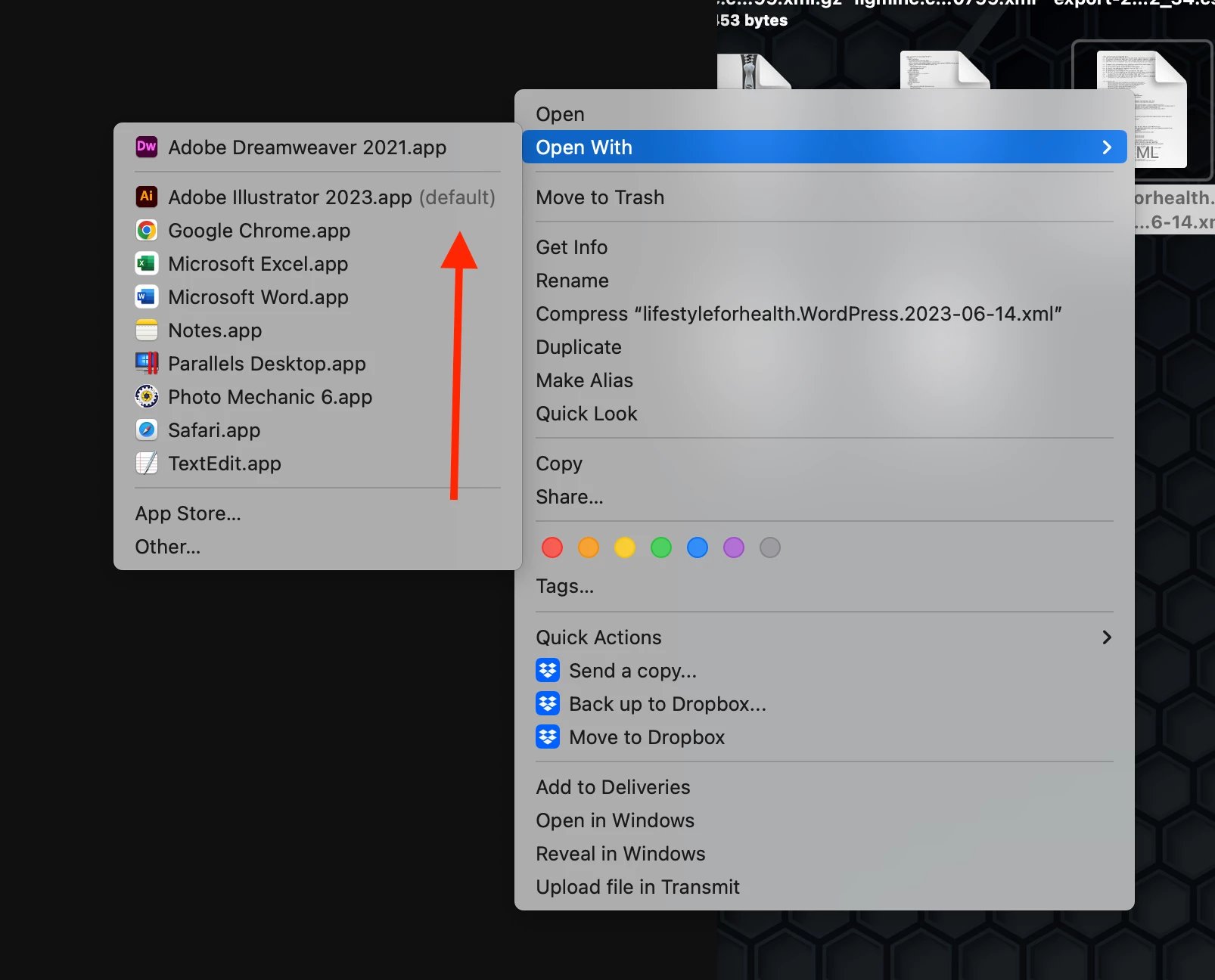Choose Rename in the context menu

(x=825, y=281)
